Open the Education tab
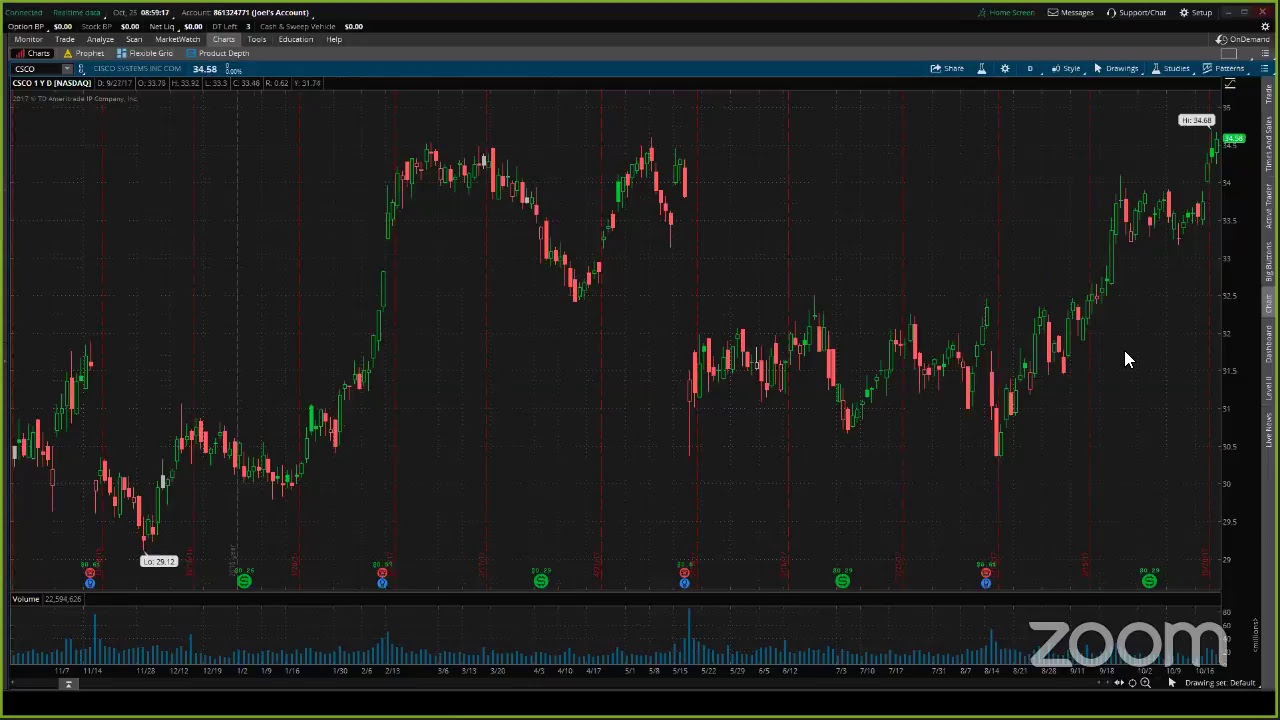1280x720 pixels. pos(296,39)
